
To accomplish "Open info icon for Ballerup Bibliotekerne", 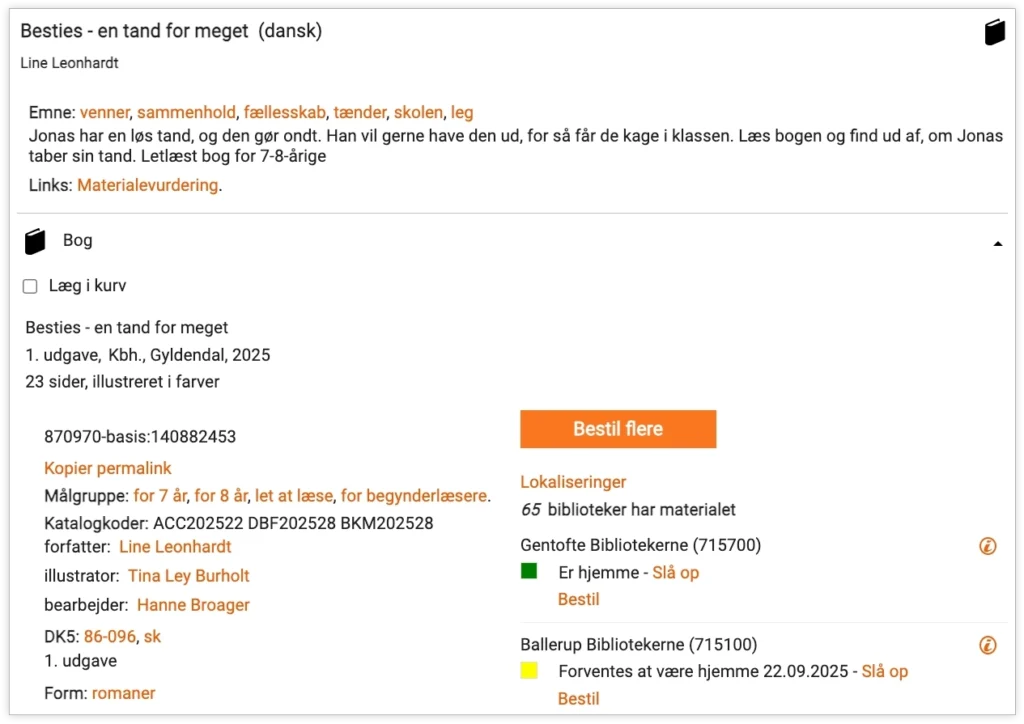I will tap(988, 645).
